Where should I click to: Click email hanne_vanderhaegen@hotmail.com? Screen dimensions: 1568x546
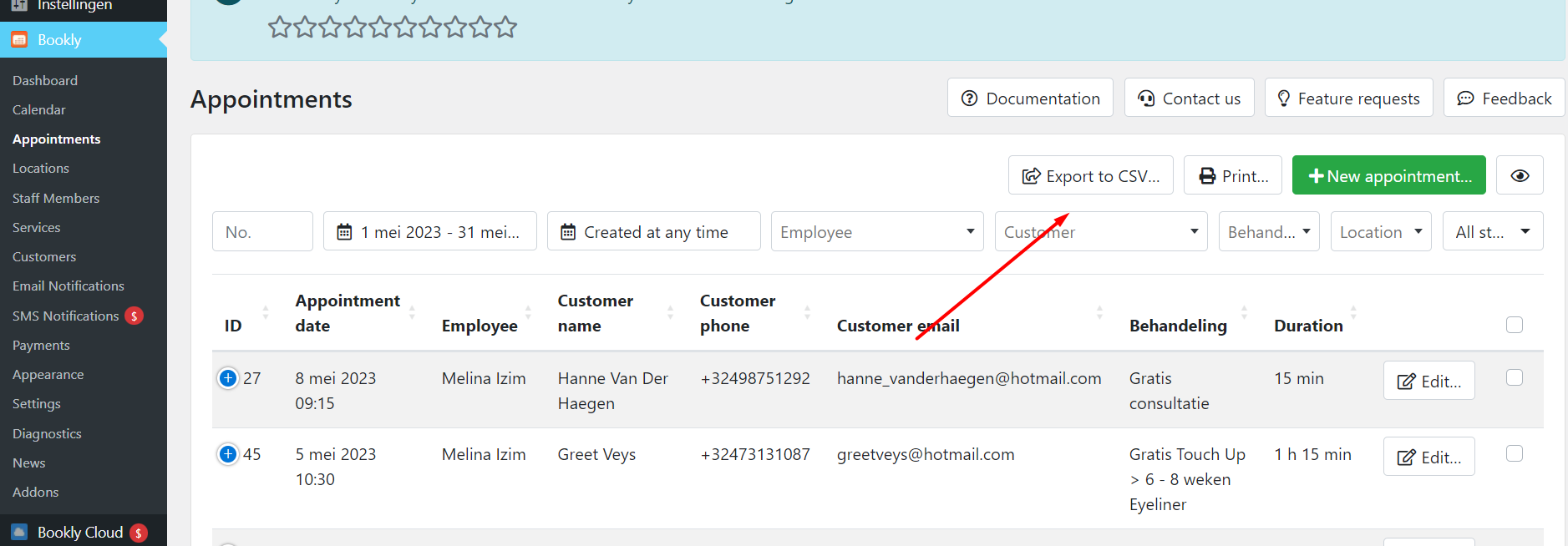(969, 379)
